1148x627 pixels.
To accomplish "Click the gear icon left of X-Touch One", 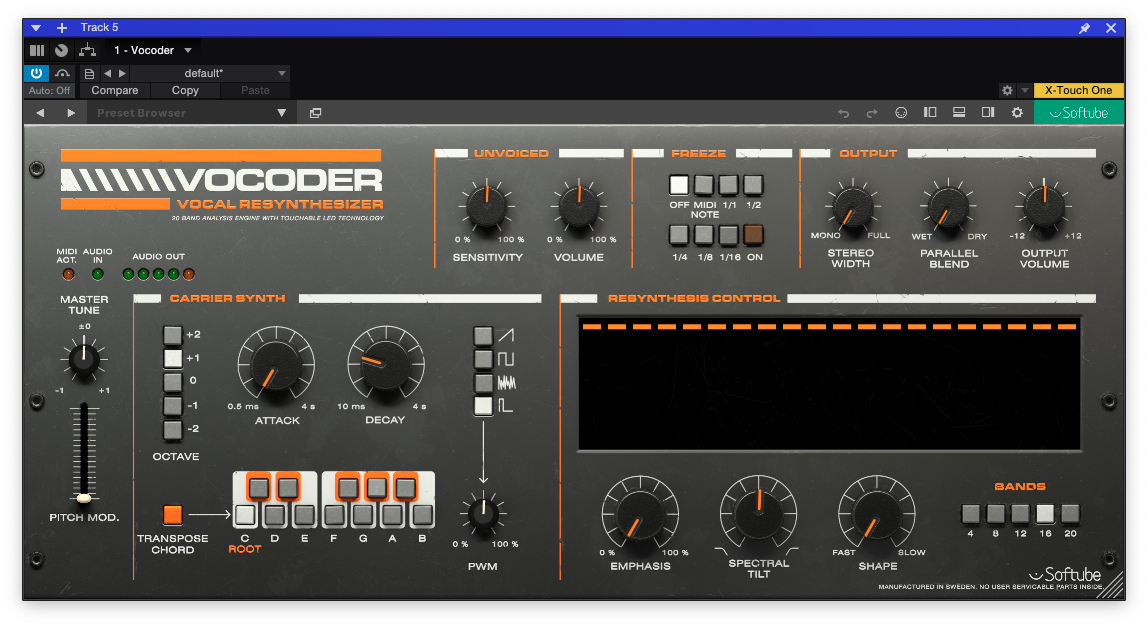I will (x=1007, y=90).
